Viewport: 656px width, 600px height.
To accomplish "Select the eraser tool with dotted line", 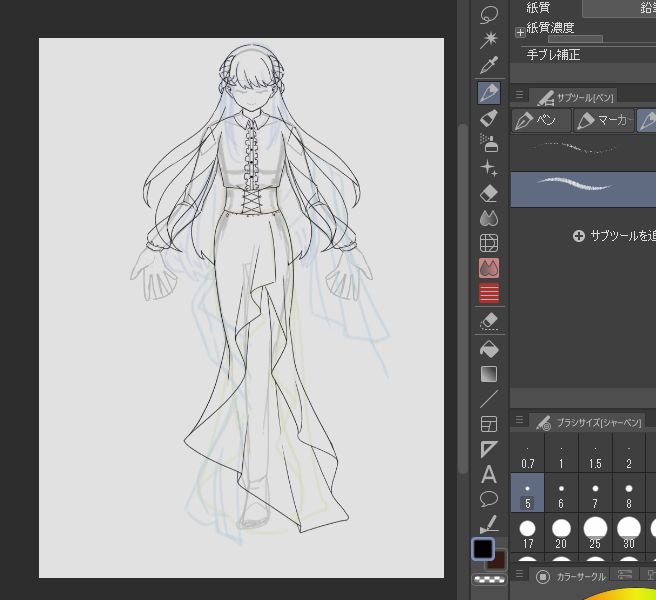I will tap(489, 321).
